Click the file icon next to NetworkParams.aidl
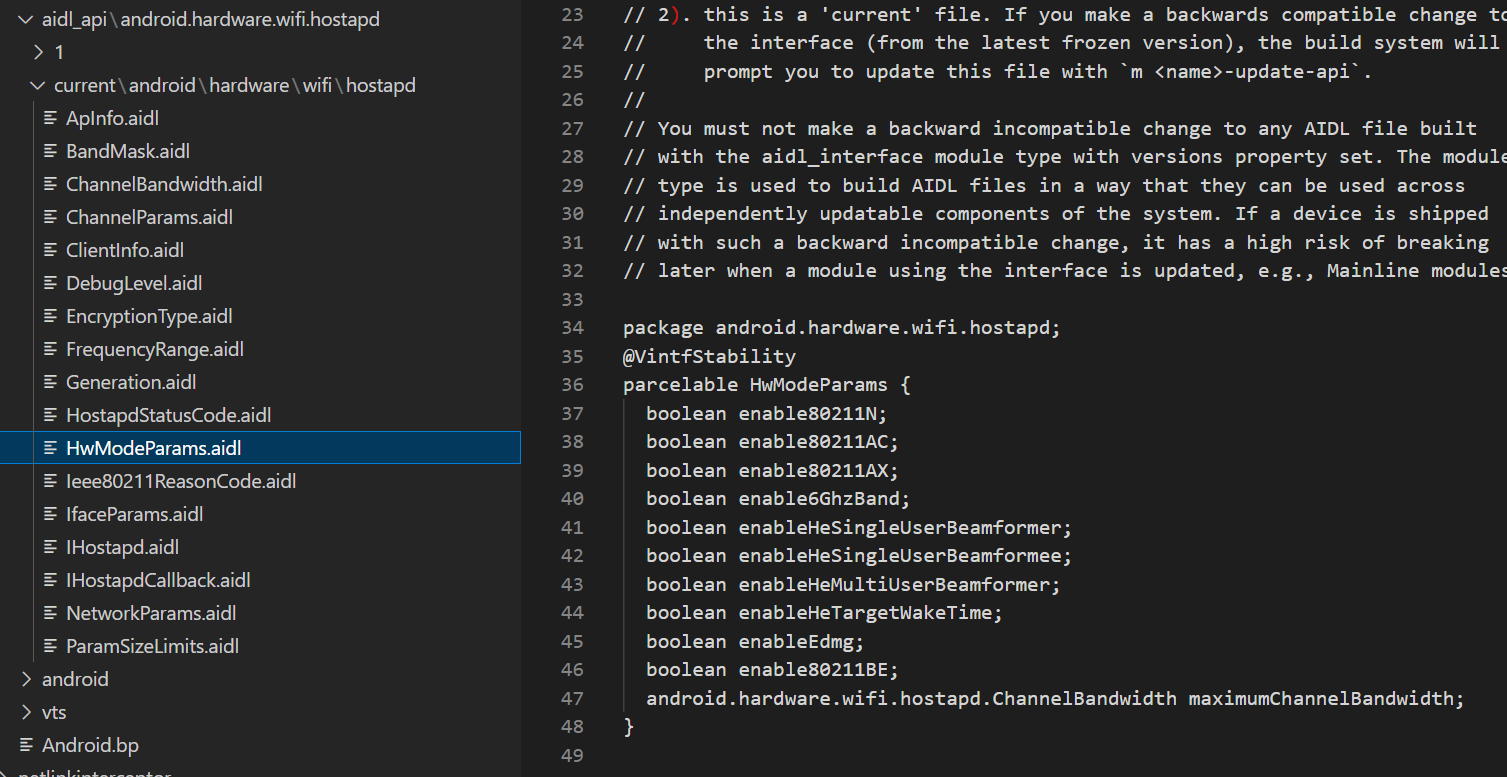1507x777 pixels. tap(50, 613)
